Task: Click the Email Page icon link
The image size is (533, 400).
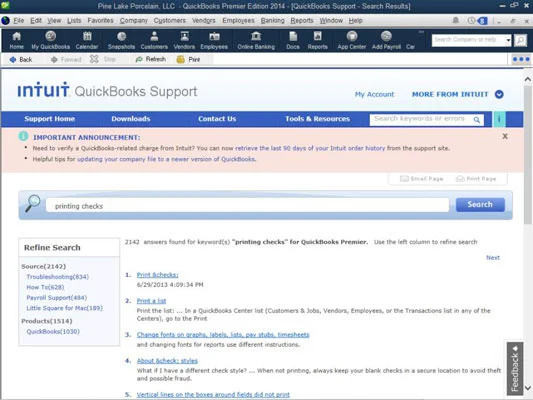Action: tap(422, 179)
